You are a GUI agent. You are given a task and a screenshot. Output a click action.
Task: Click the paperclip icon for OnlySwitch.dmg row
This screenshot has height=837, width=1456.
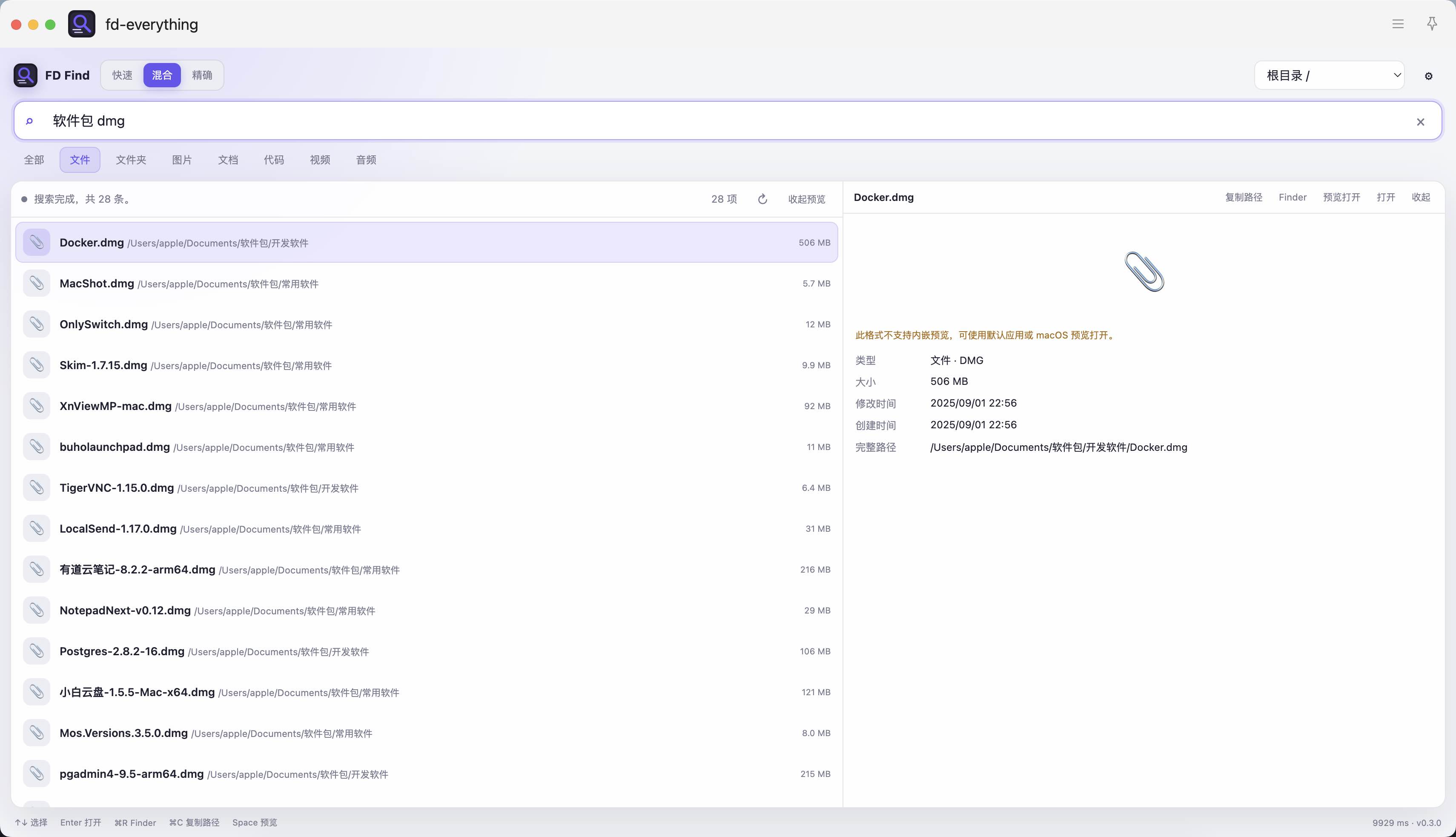click(37, 324)
